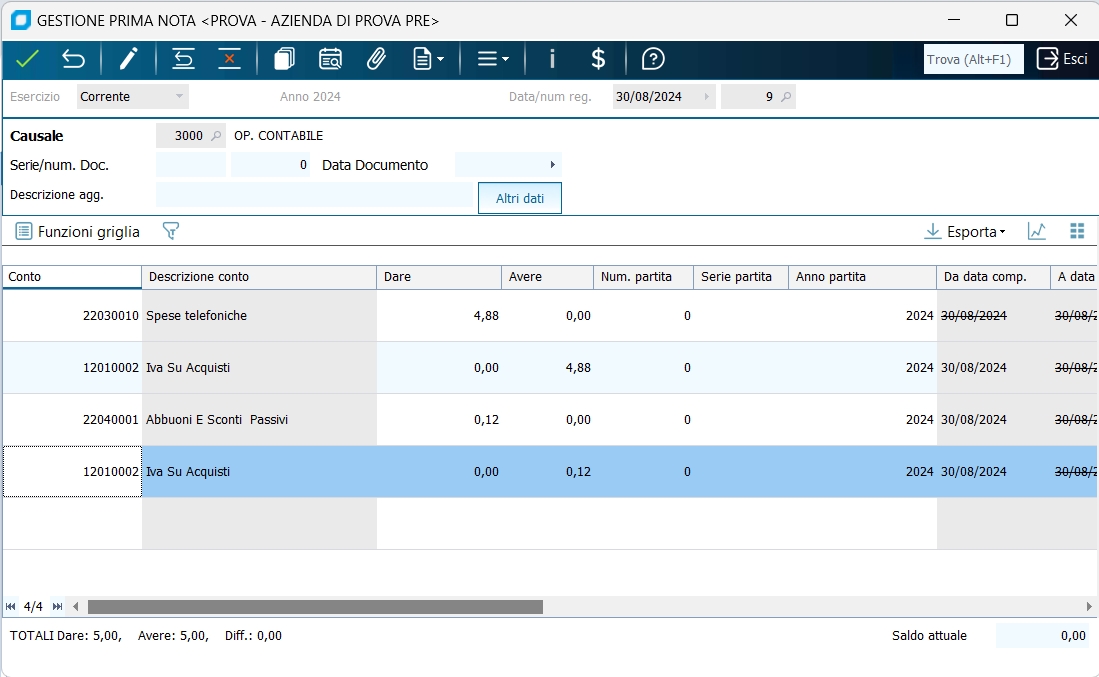Click the Descrizione agg. input field
The image size is (1099, 677).
[314, 195]
